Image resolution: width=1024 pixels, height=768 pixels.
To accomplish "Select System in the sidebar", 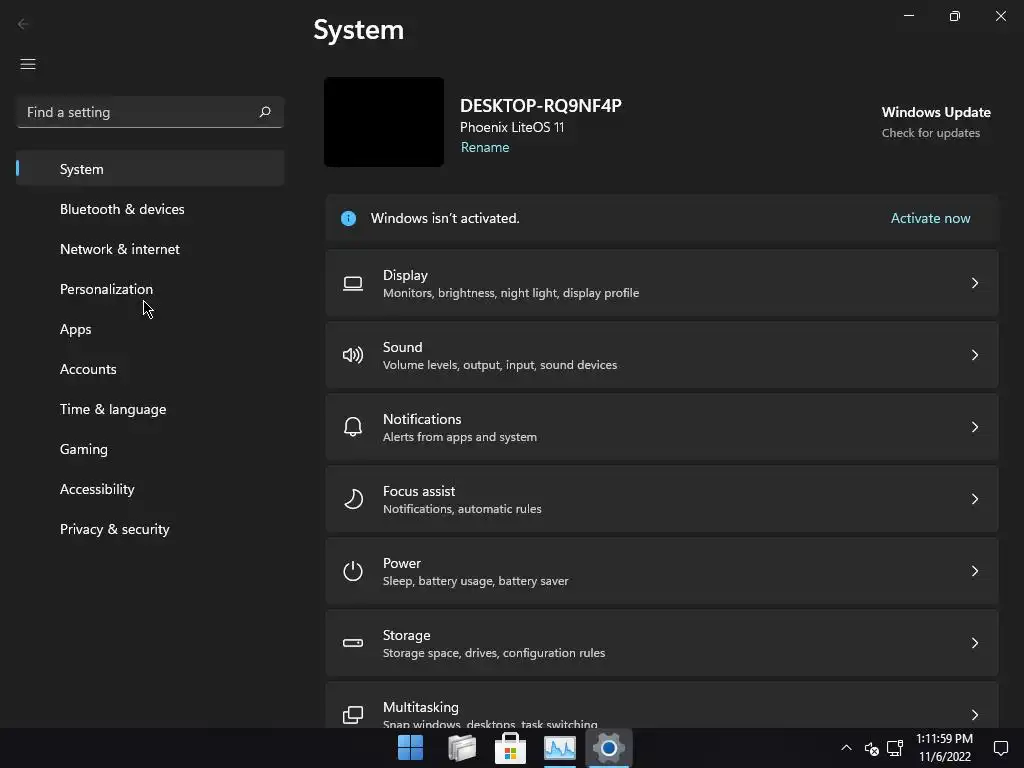I will (150, 168).
